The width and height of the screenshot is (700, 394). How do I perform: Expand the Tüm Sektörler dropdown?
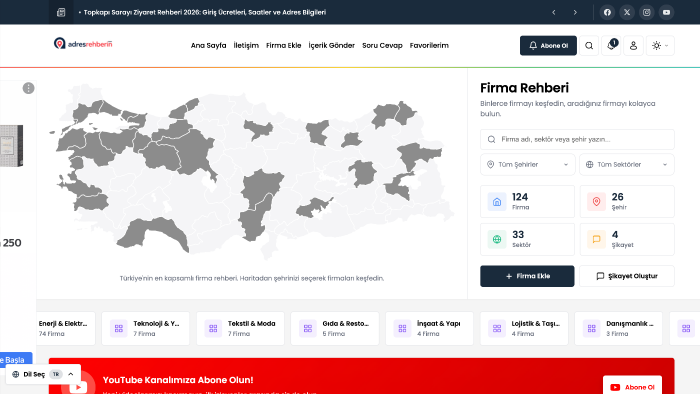tap(627, 165)
